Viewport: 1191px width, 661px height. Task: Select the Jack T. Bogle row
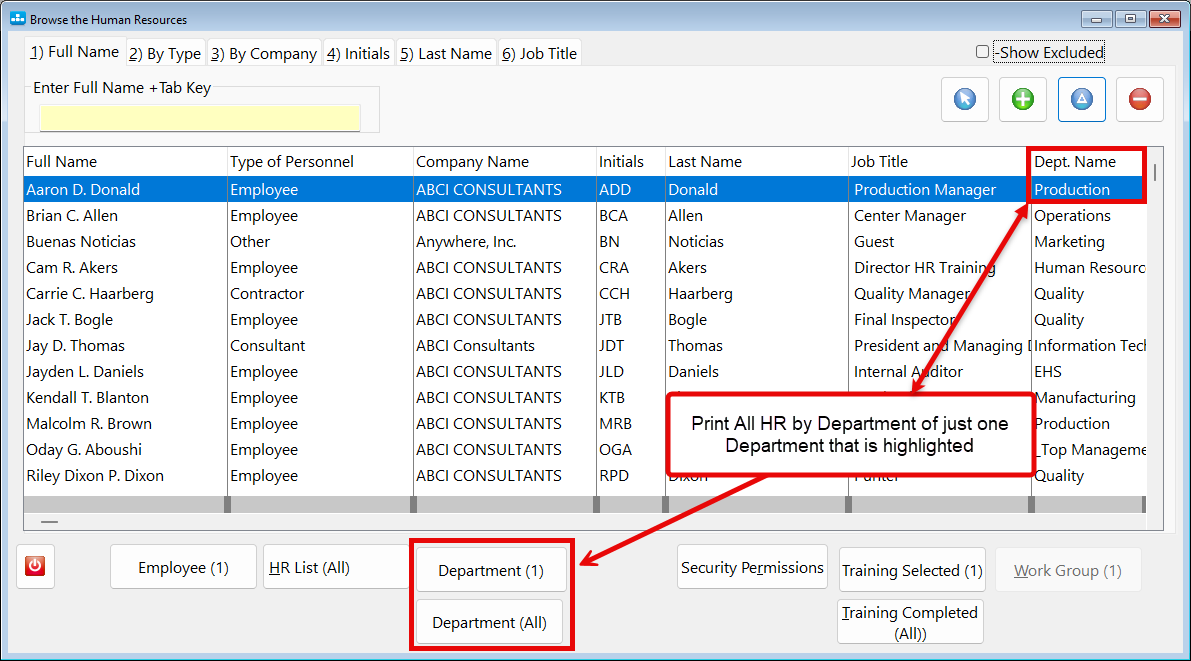583,319
